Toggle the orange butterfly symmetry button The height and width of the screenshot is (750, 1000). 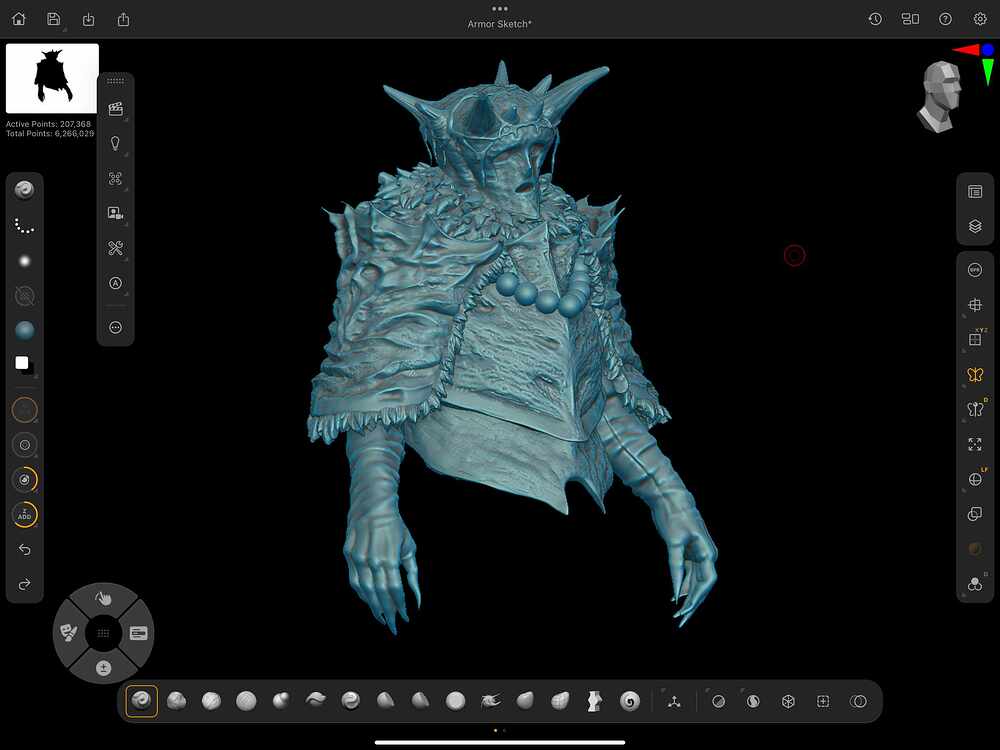tap(975, 374)
